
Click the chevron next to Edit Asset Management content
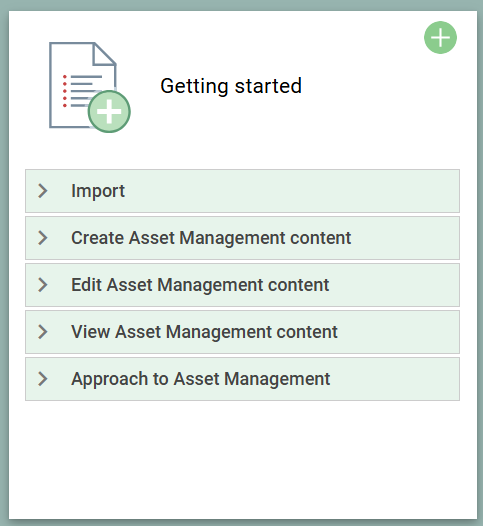(x=43, y=285)
